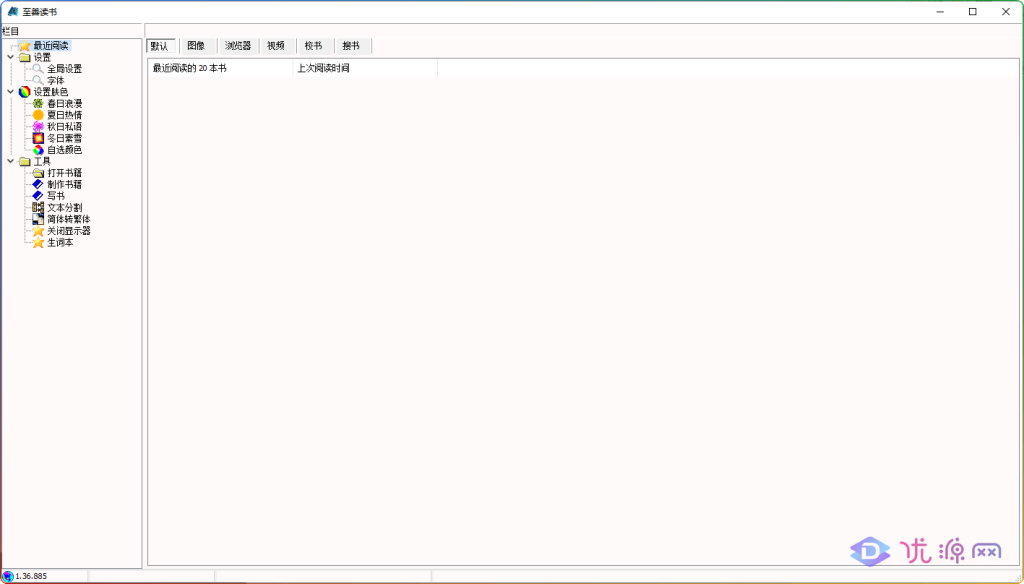The width and height of the screenshot is (1024, 584).
Task: Switch to the 视频 tab
Action: pyautogui.click(x=276, y=46)
